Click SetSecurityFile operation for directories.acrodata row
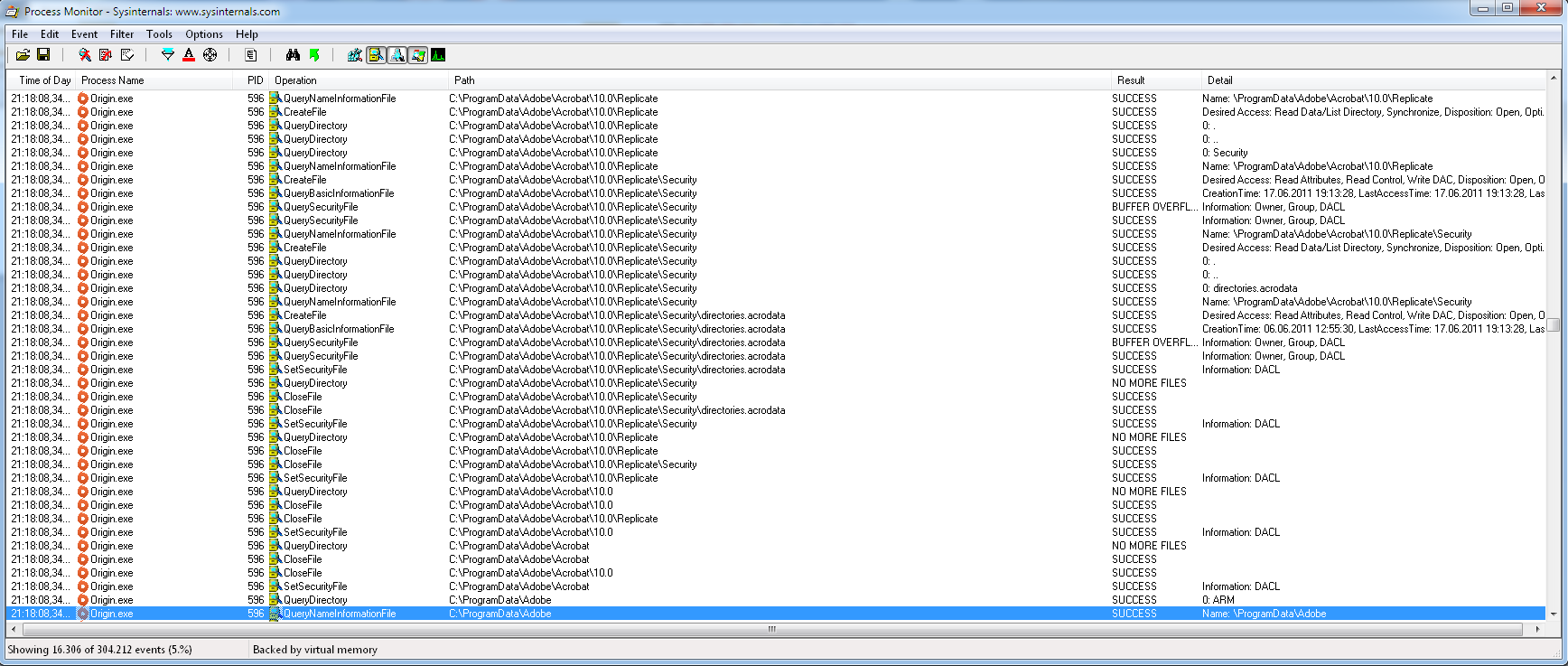Viewport: 1568px width, 666px height. click(315, 370)
